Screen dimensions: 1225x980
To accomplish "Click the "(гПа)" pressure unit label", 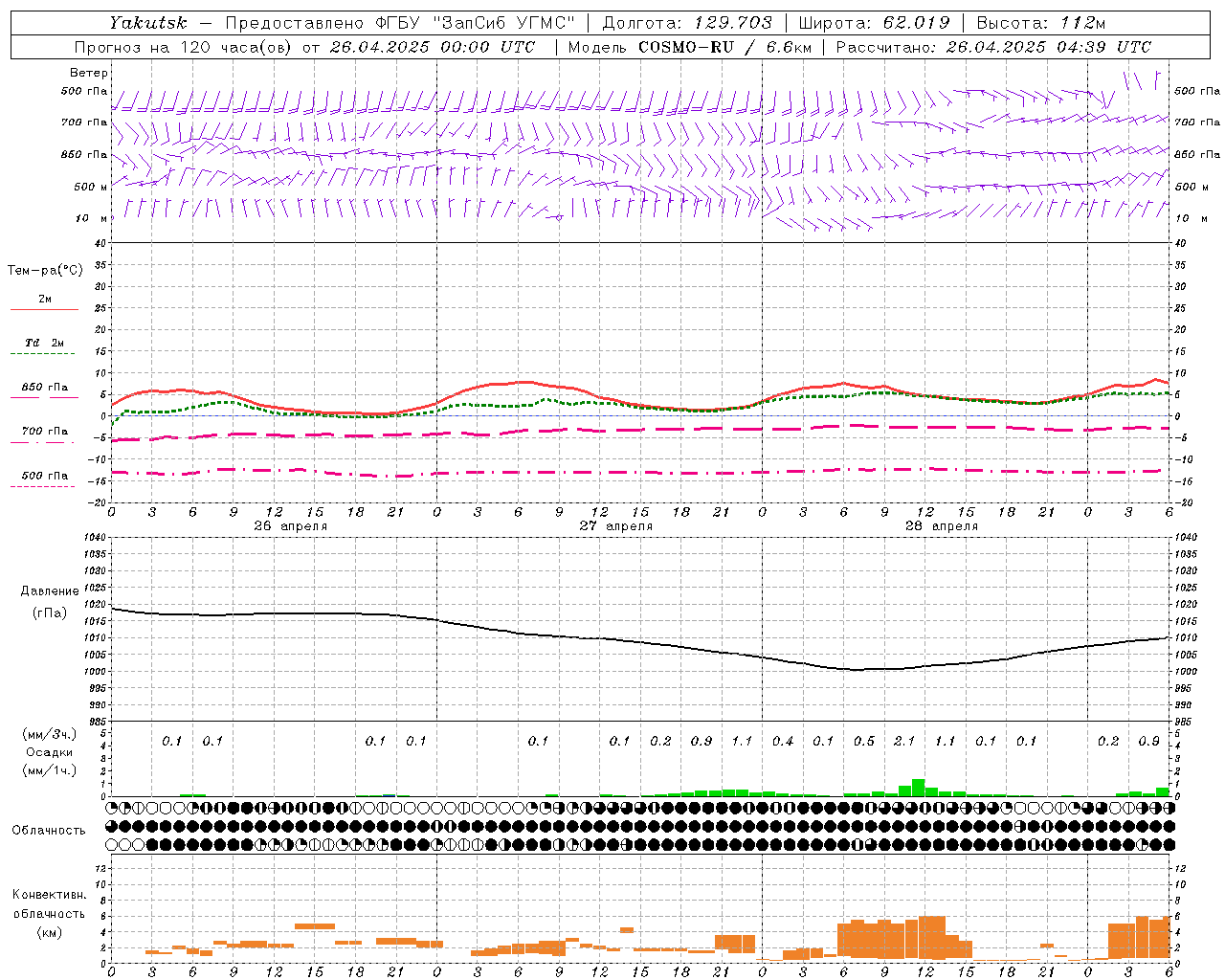I will coord(50,612).
